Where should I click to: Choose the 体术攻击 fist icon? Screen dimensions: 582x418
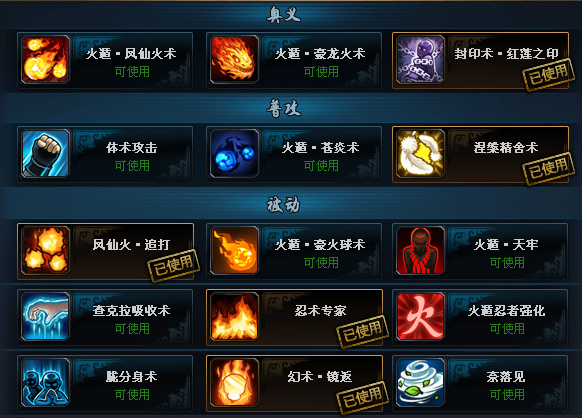point(45,153)
